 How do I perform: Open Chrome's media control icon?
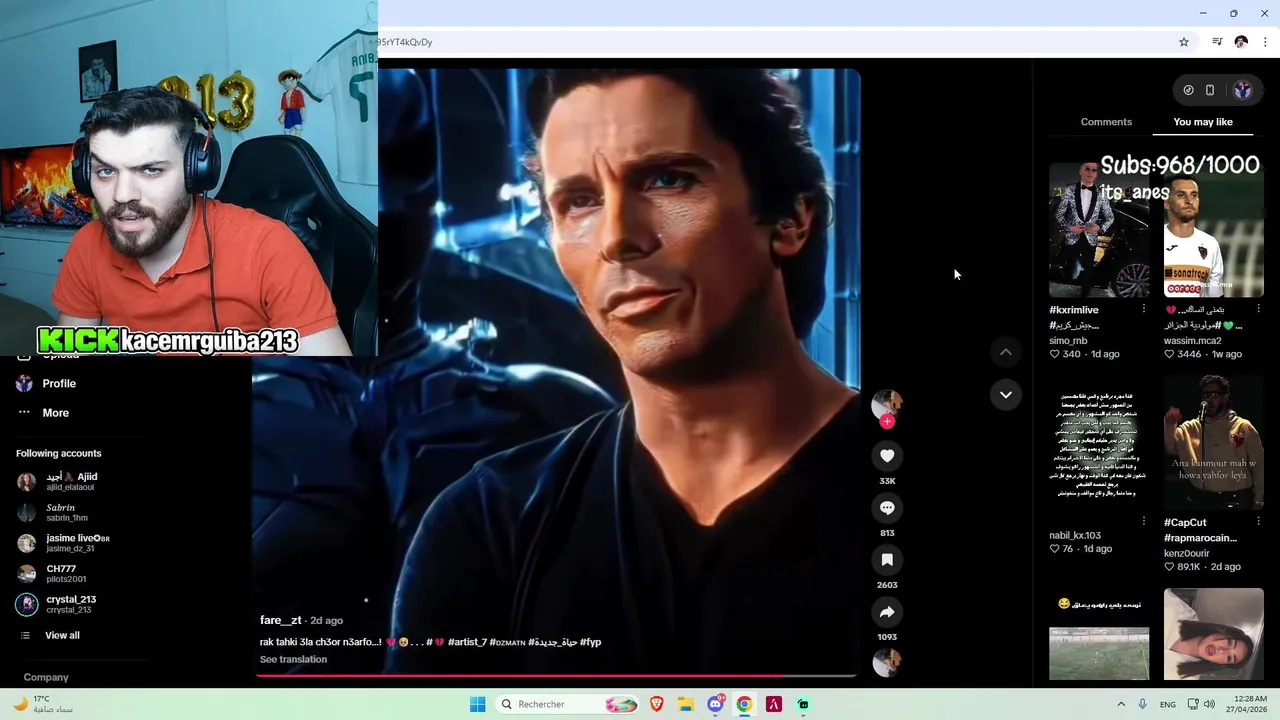point(1217,42)
